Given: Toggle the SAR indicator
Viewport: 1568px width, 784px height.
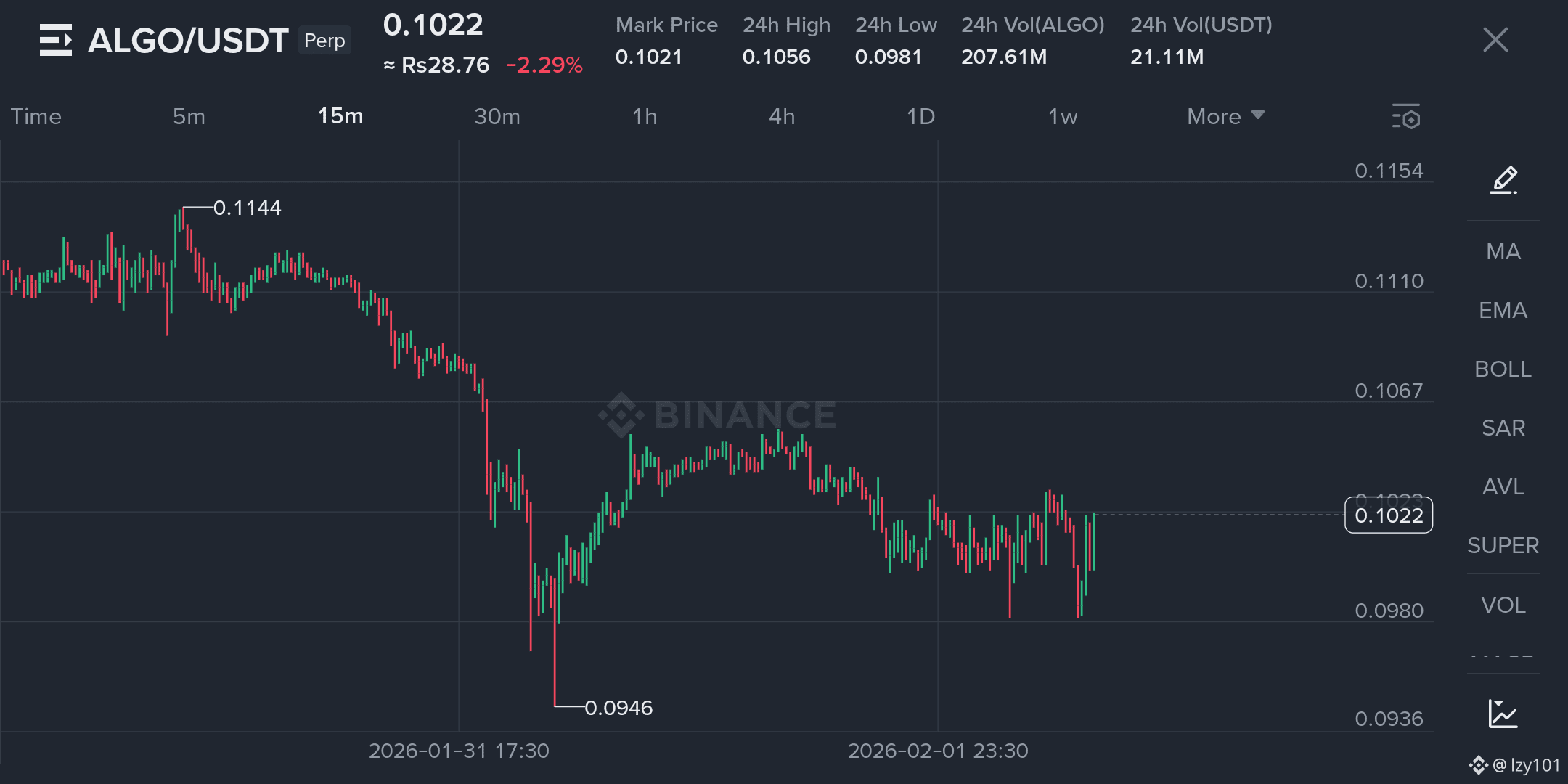Looking at the screenshot, I should pyautogui.click(x=1503, y=428).
